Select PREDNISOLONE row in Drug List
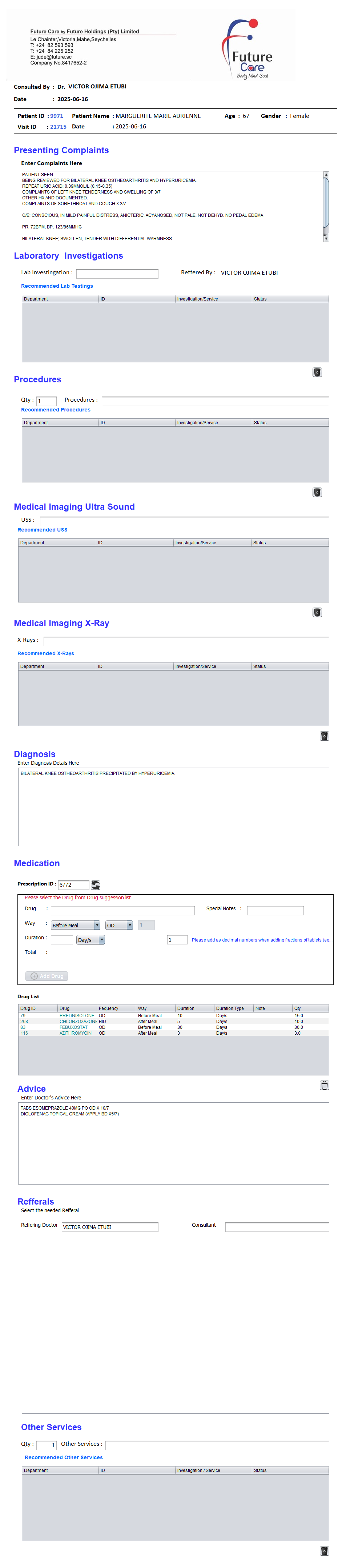This screenshot has height=1568, width=338. [x=77, y=1015]
